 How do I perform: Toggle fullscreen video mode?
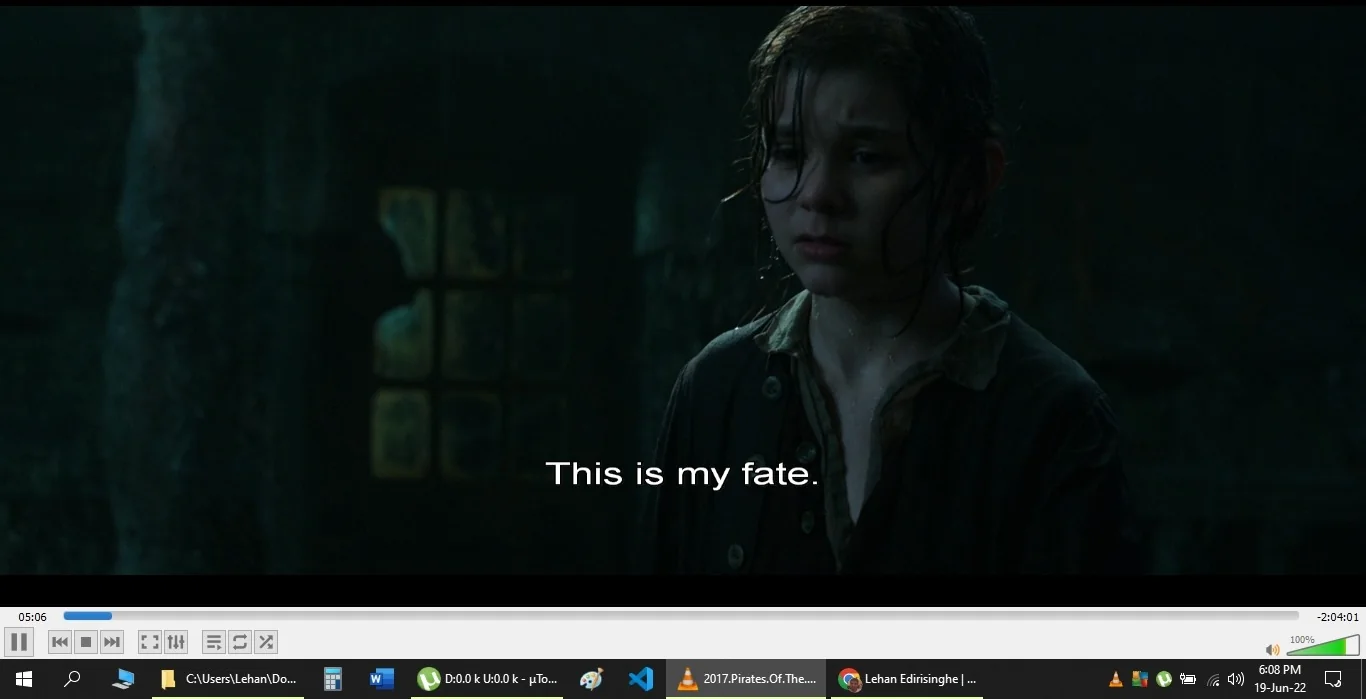point(150,642)
